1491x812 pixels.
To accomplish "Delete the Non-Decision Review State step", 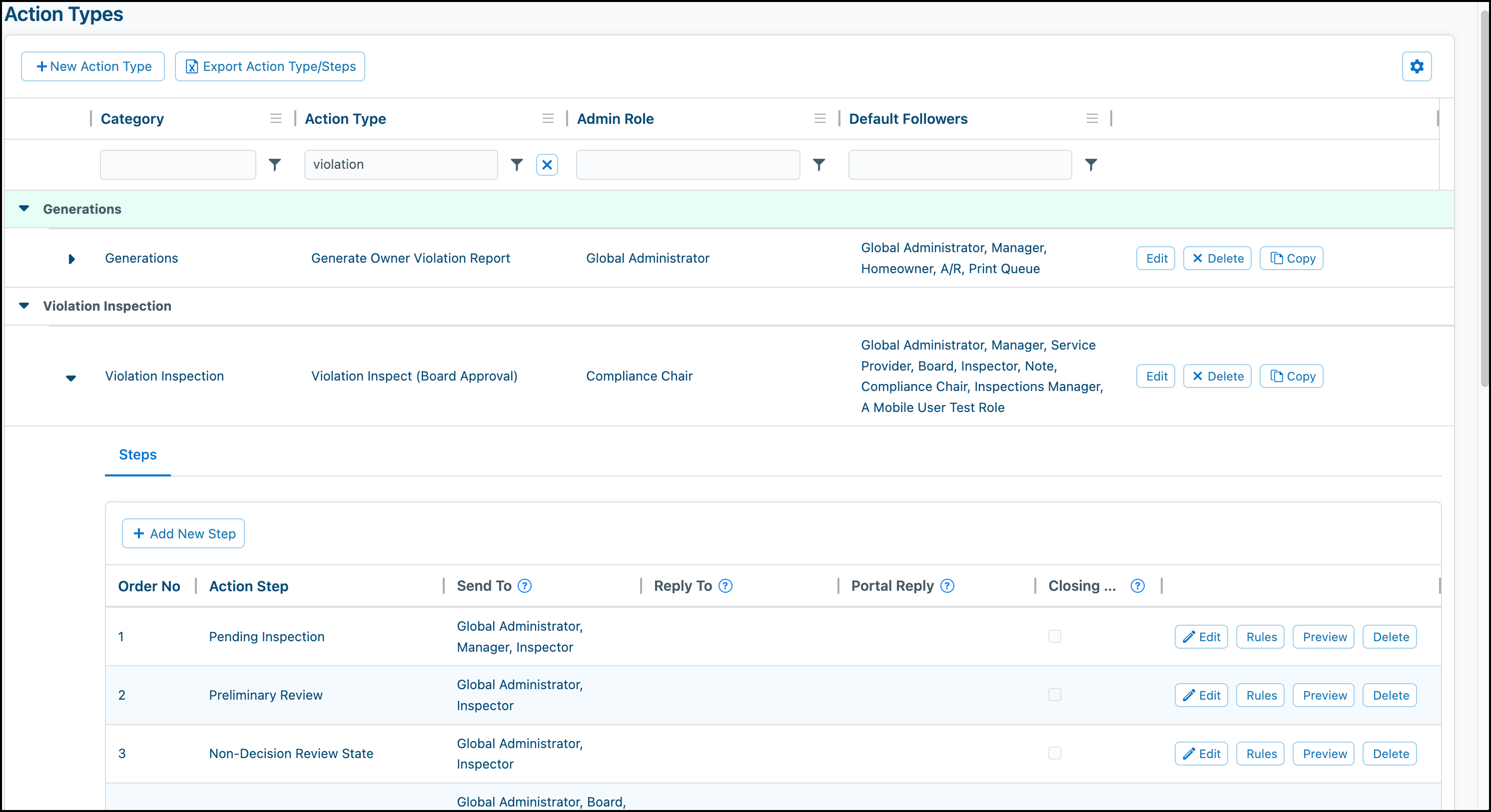I will pyautogui.click(x=1390, y=754).
